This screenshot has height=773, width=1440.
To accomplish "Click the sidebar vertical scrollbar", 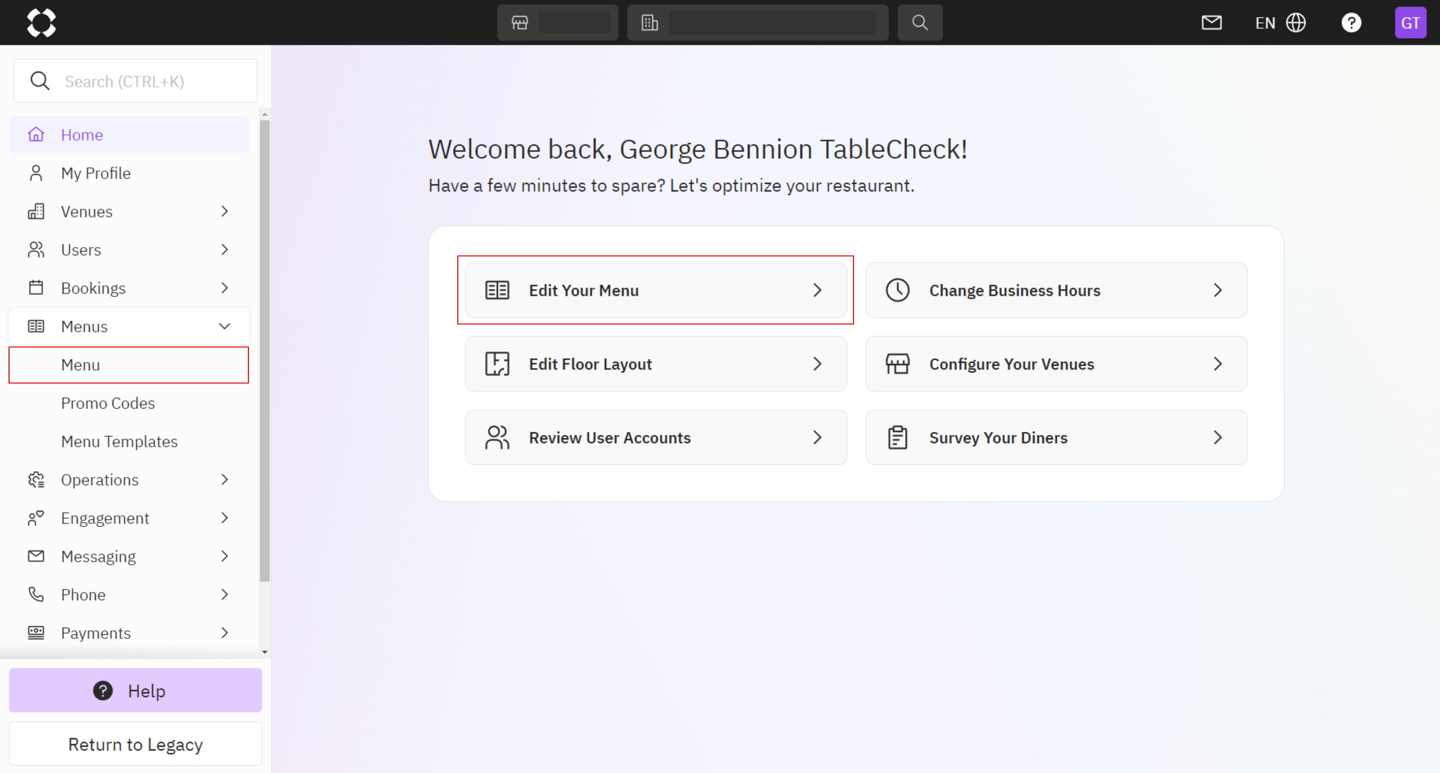I will pyautogui.click(x=264, y=350).
